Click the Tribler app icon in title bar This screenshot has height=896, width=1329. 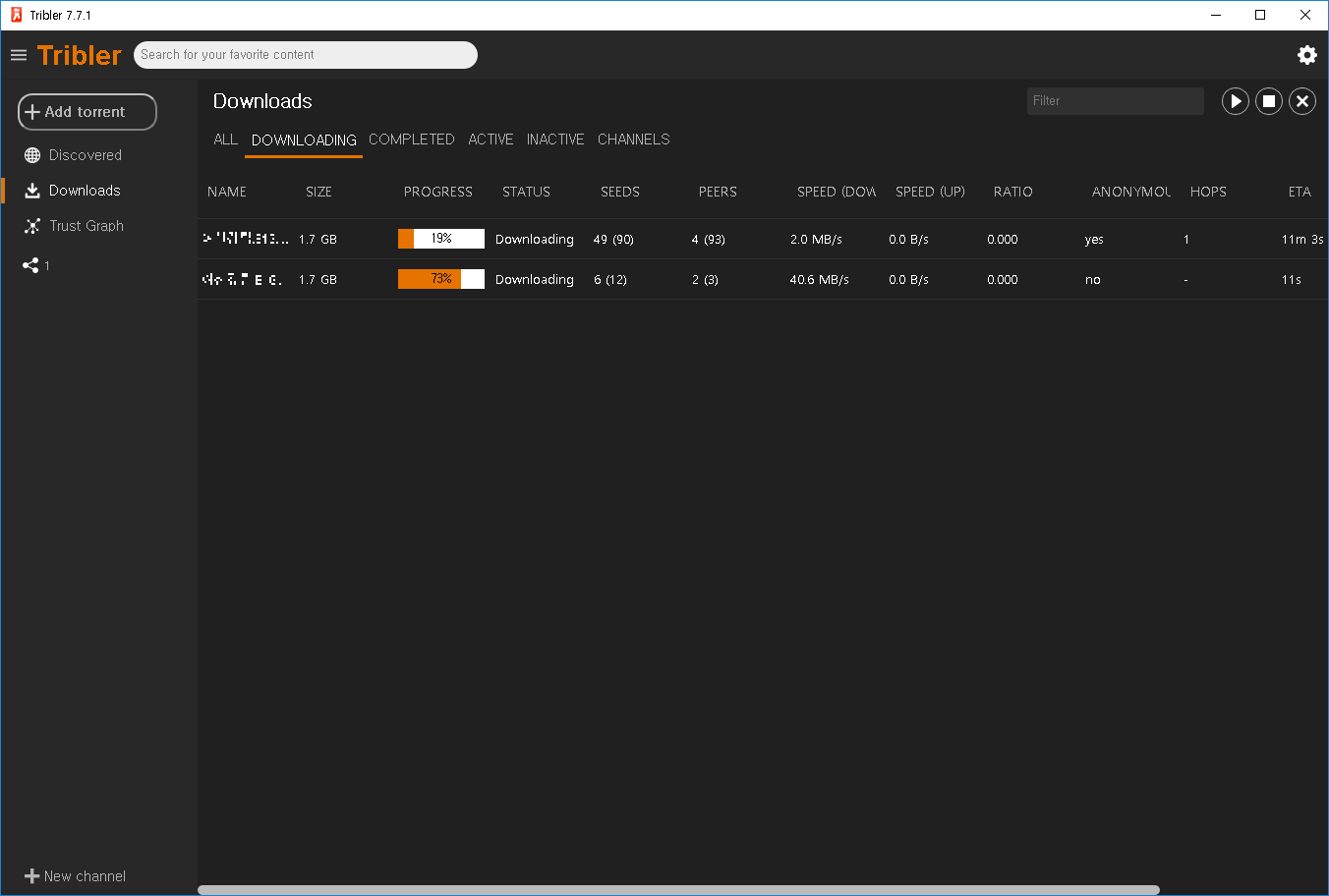[16, 15]
